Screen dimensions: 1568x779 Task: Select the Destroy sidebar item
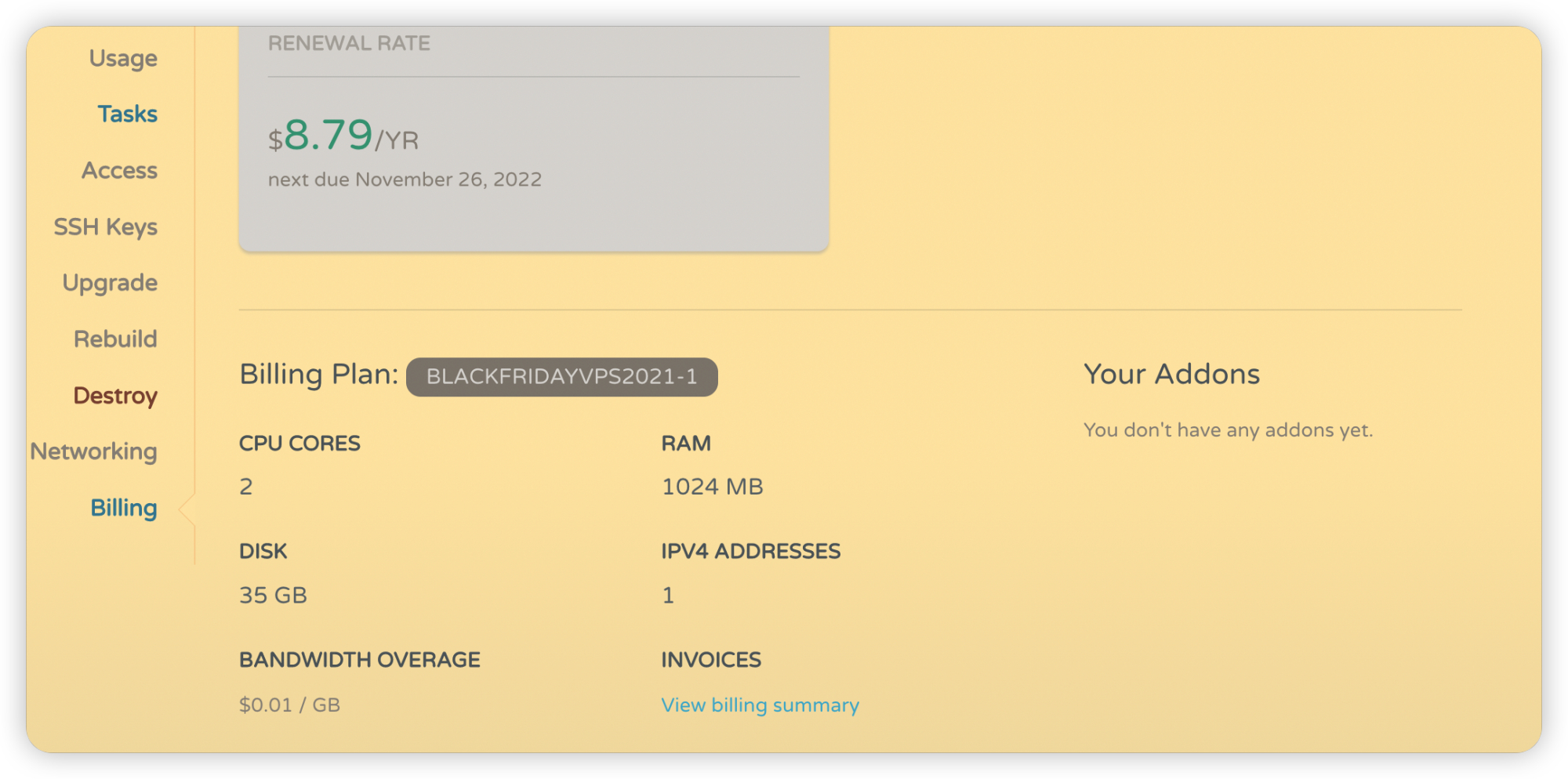[x=115, y=396]
